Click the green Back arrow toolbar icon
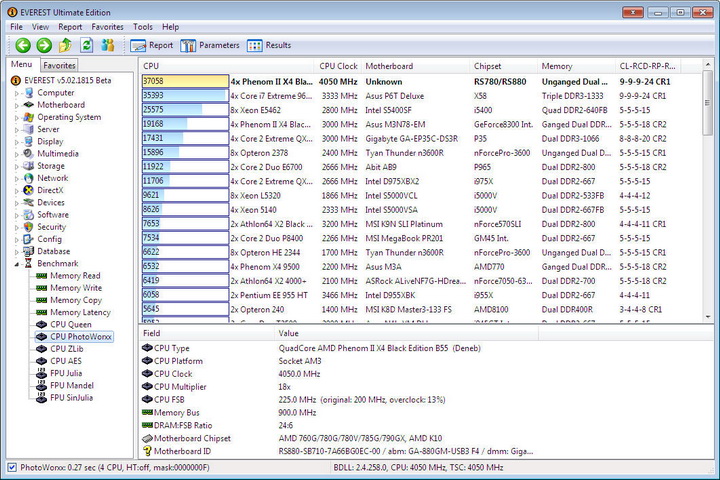 point(23,45)
